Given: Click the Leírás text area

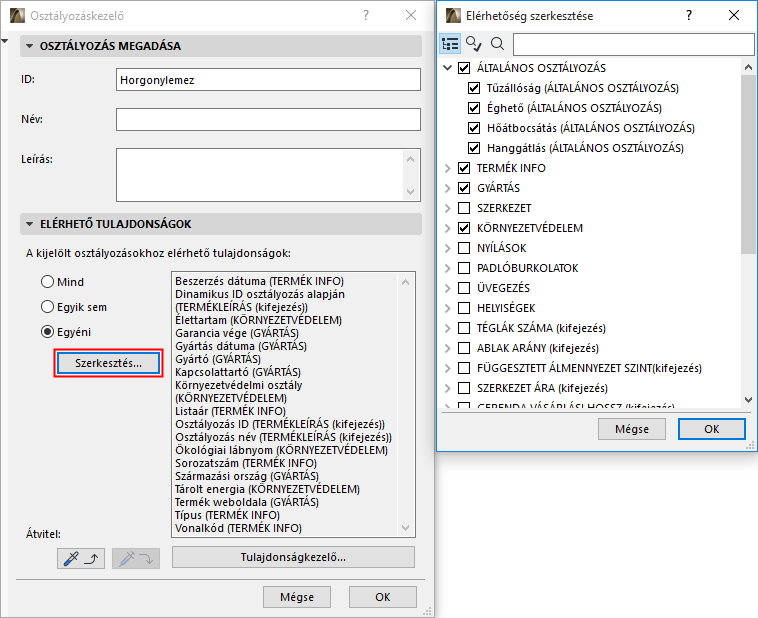Looking at the screenshot, I should [x=268, y=175].
